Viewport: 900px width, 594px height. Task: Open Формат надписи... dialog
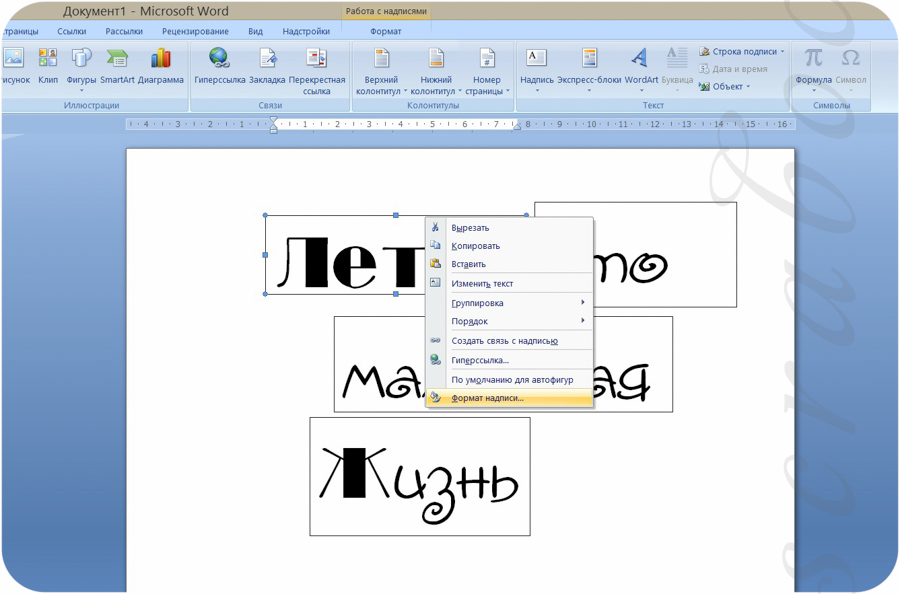(509, 398)
